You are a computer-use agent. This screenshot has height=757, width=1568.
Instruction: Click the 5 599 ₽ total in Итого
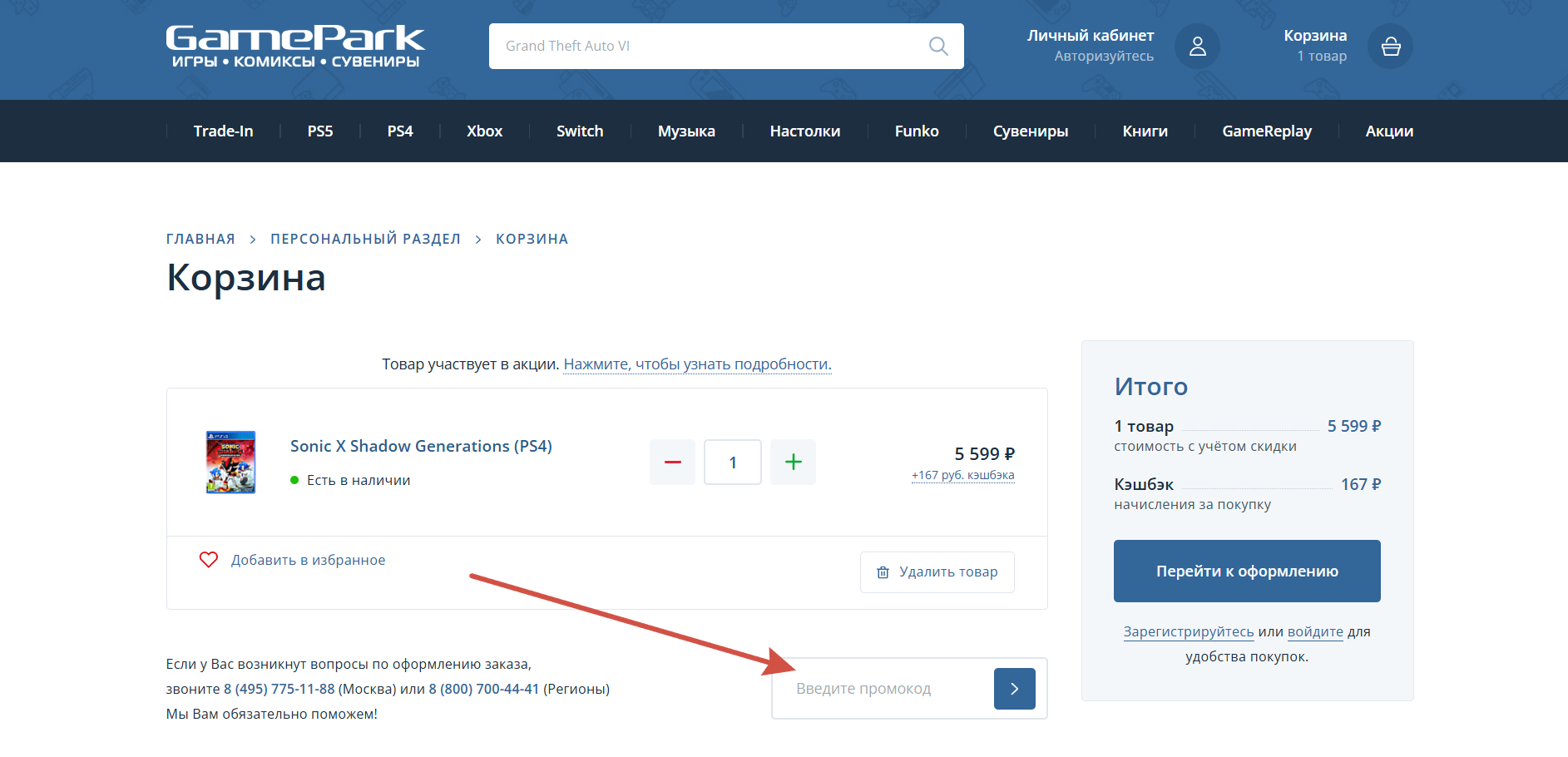pos(1354,426)
